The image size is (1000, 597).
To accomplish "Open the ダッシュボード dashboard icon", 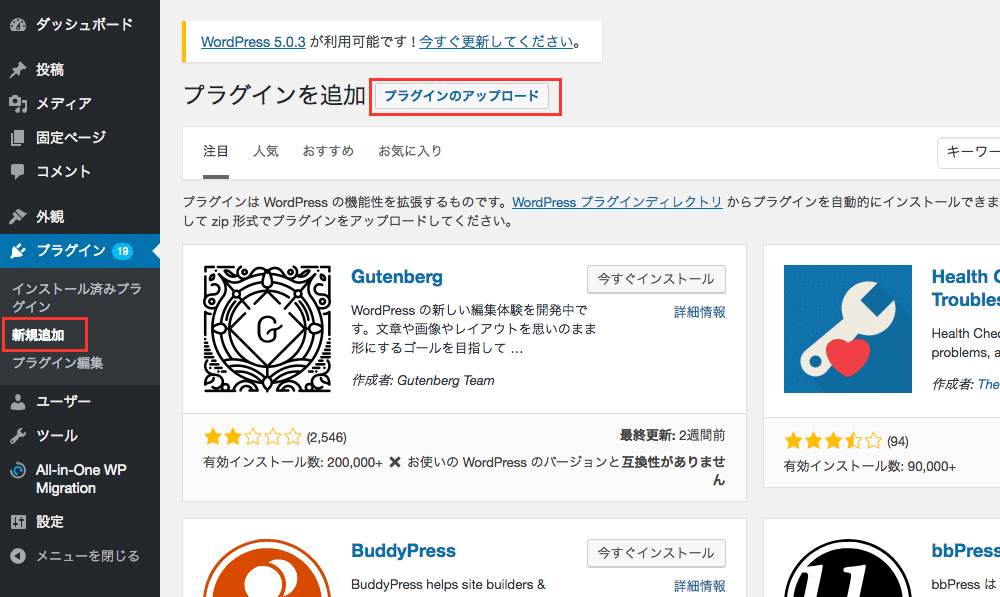I will (18, 25).
